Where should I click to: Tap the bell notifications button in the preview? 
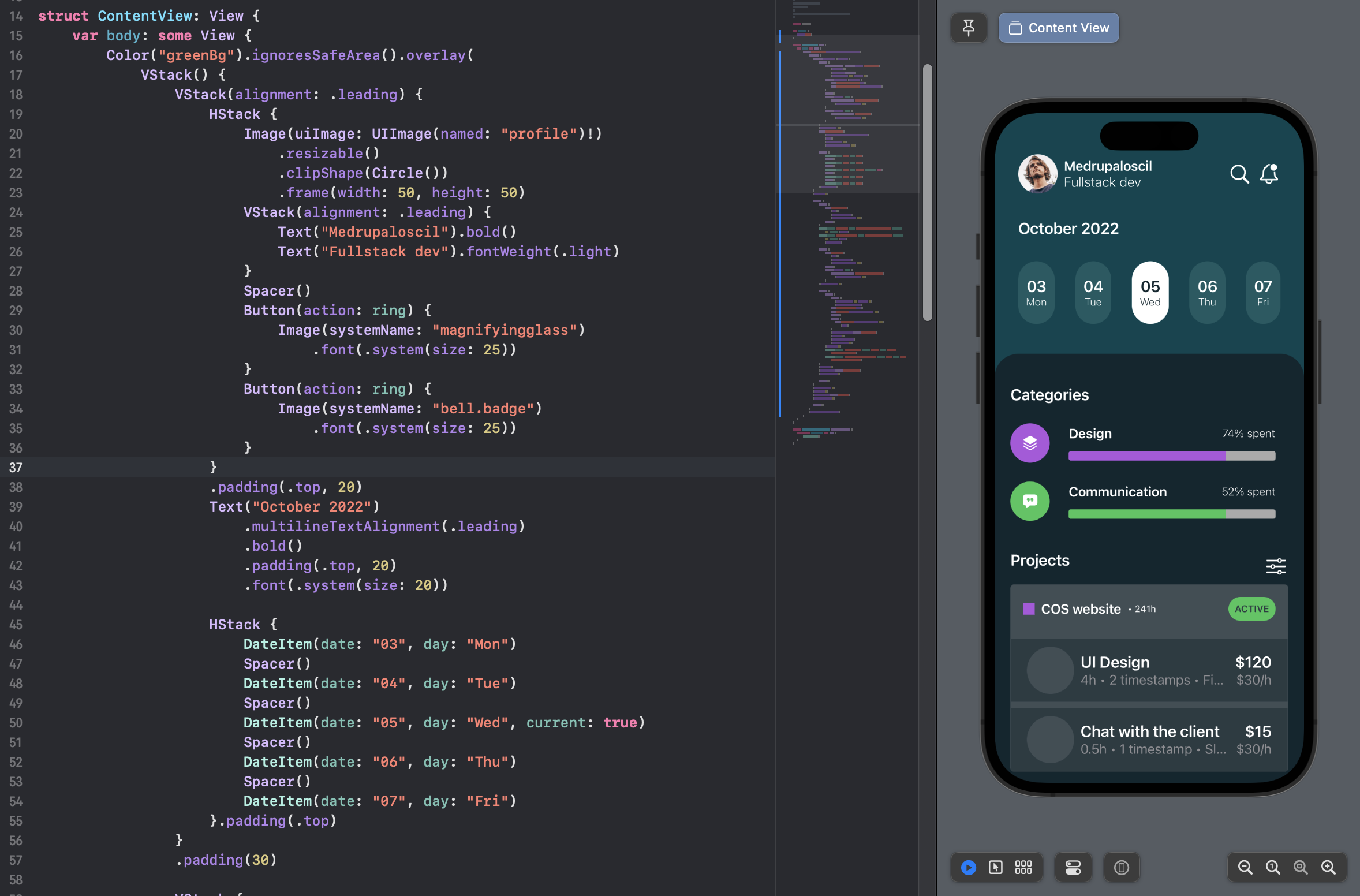coord(1269,174)
